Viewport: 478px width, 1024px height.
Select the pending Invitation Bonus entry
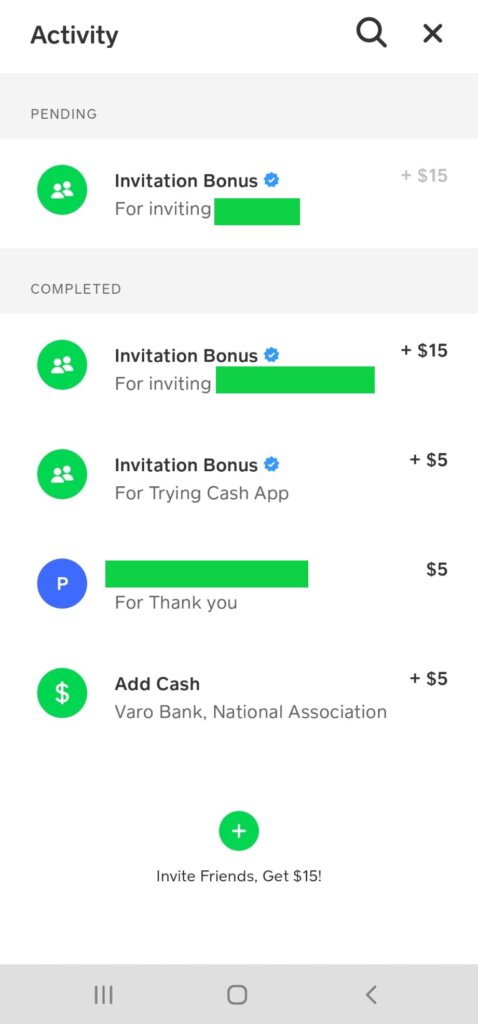(239, 193)
